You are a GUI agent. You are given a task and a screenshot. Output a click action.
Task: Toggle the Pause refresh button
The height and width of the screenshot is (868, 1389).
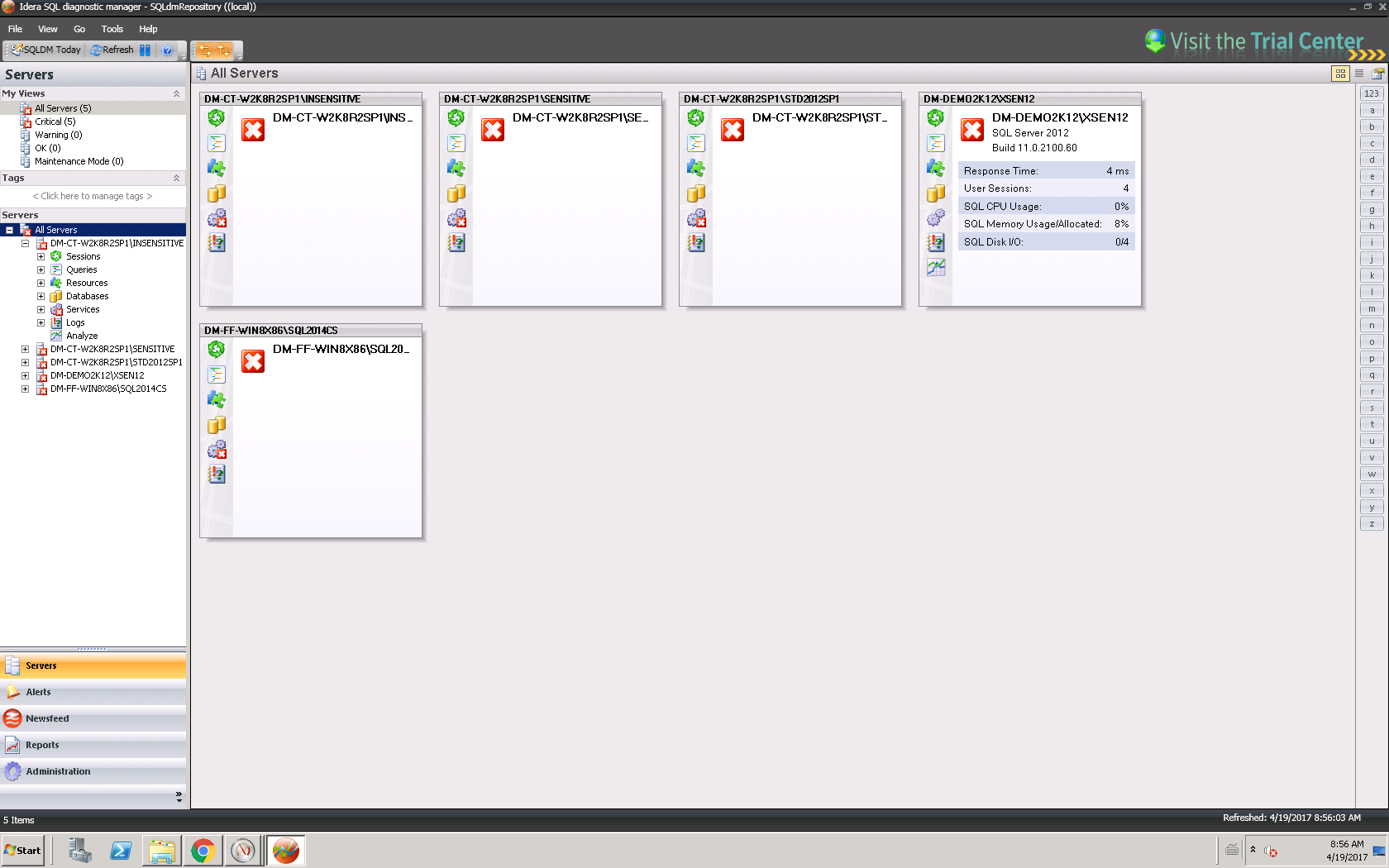146,50
